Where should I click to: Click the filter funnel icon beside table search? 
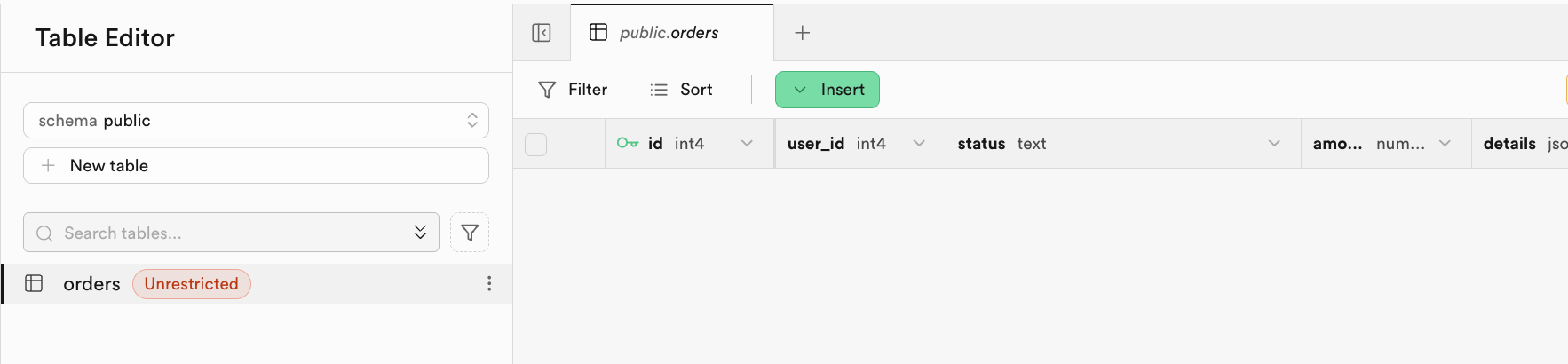pos(470,233)
